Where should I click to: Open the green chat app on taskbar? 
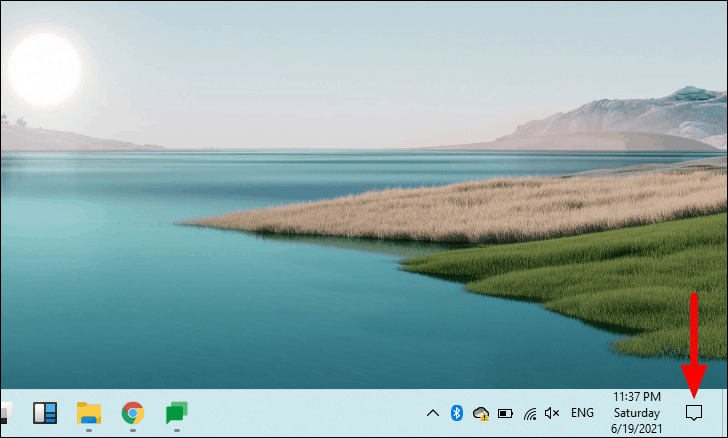[176, 413]
